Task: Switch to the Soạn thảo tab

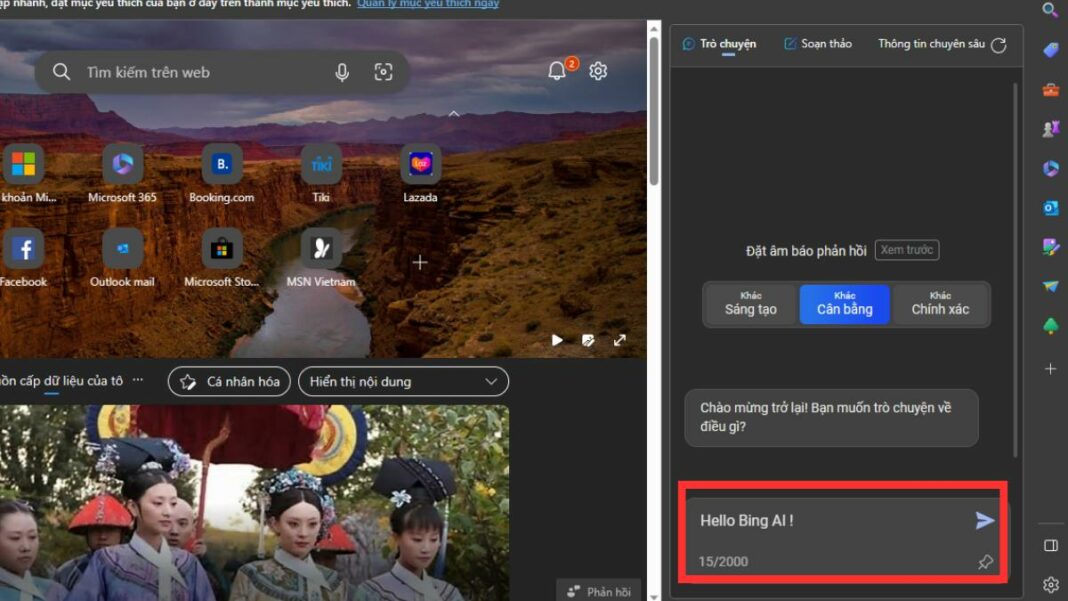Action: [x=817, y=43]
